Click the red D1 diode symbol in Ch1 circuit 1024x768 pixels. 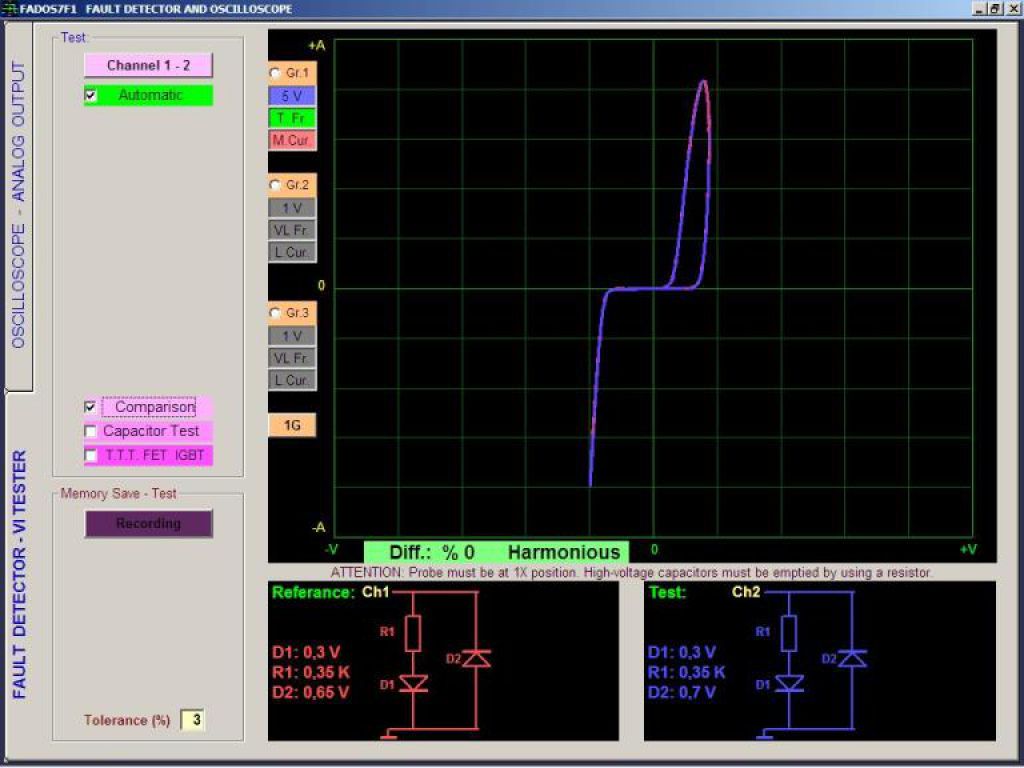click(413, 684)
